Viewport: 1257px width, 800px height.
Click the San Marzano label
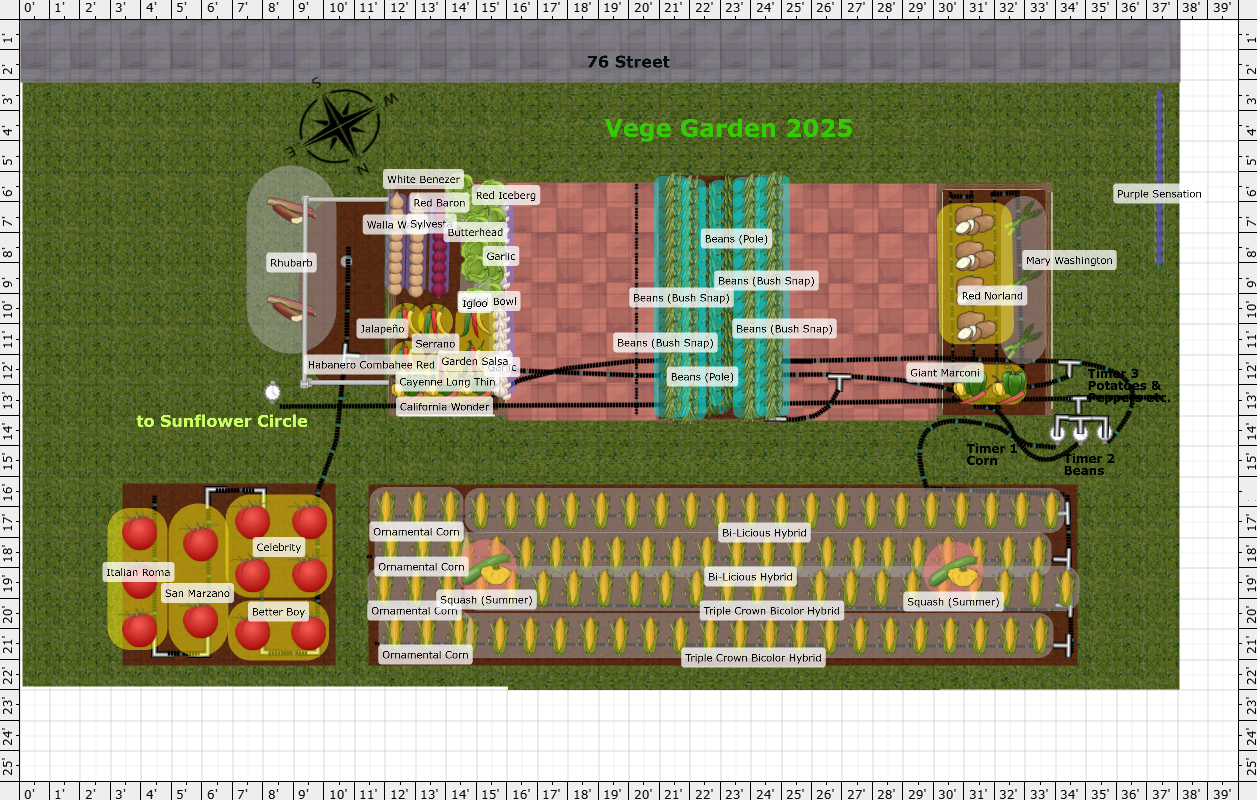[x=198, y=593]
